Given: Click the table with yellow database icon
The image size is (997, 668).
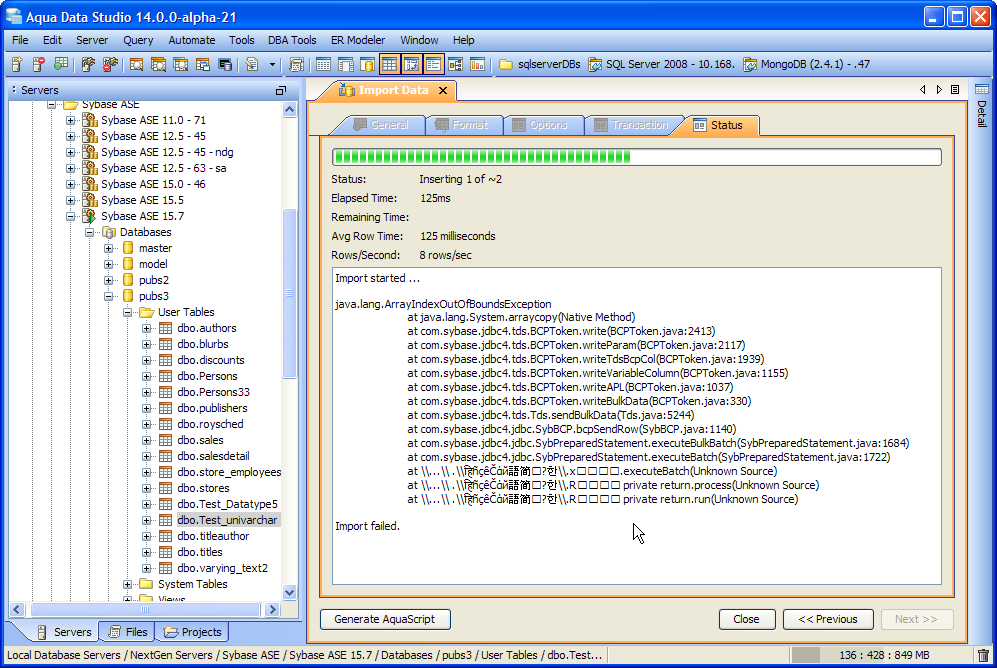Looking at the screenshot, I should pos(367,64).
